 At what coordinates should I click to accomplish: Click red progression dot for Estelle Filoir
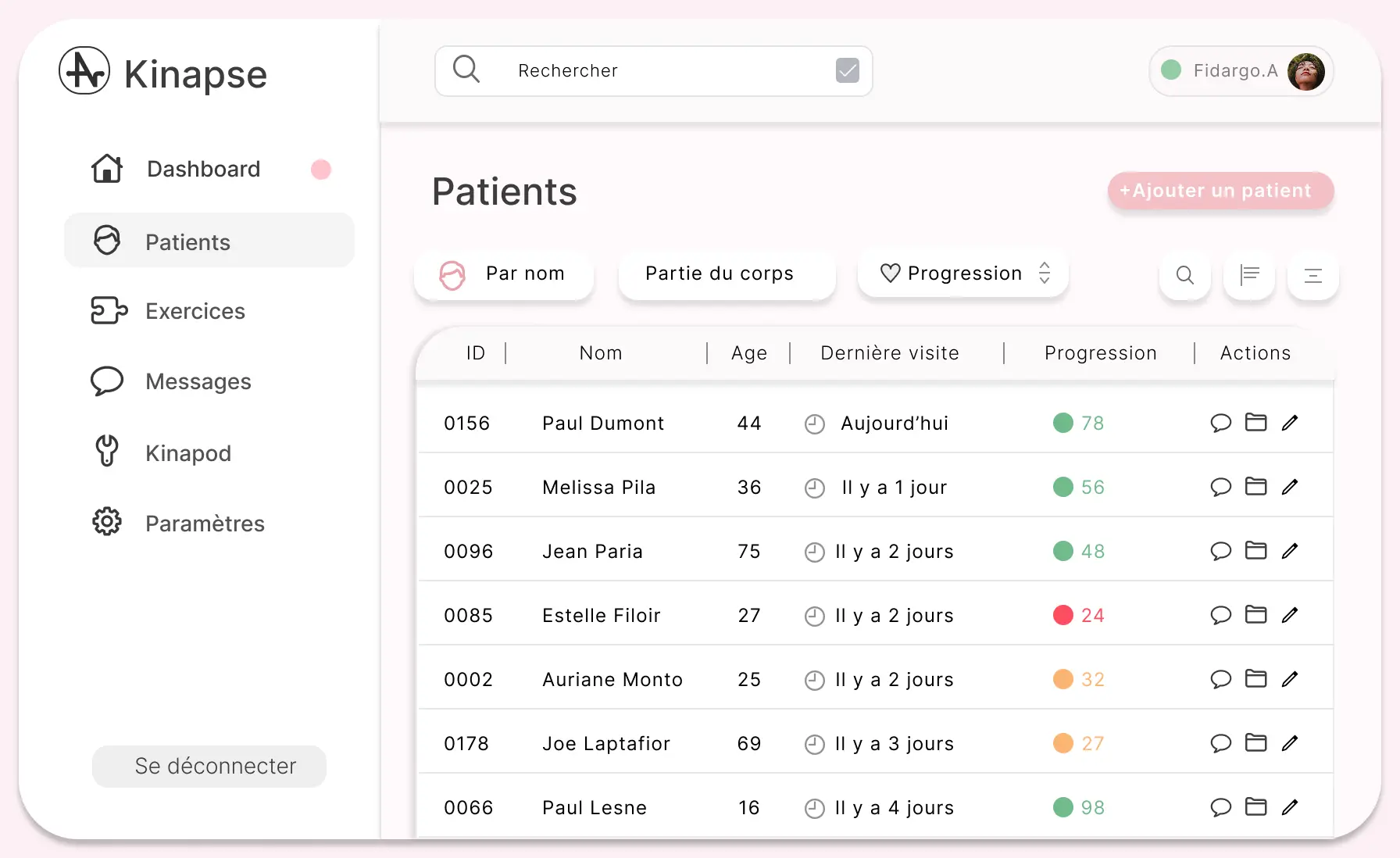(x=1062, y=615)
